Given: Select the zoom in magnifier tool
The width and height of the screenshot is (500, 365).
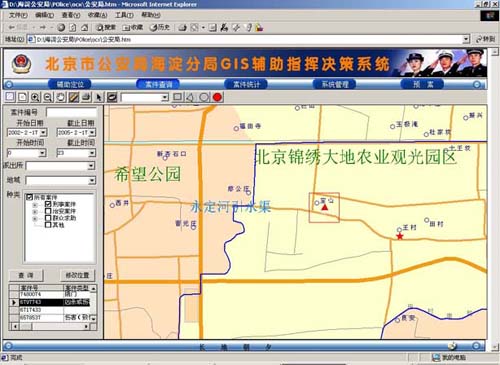Looking at the screenshot, I should pyautogui.click(x=35, y=97).
